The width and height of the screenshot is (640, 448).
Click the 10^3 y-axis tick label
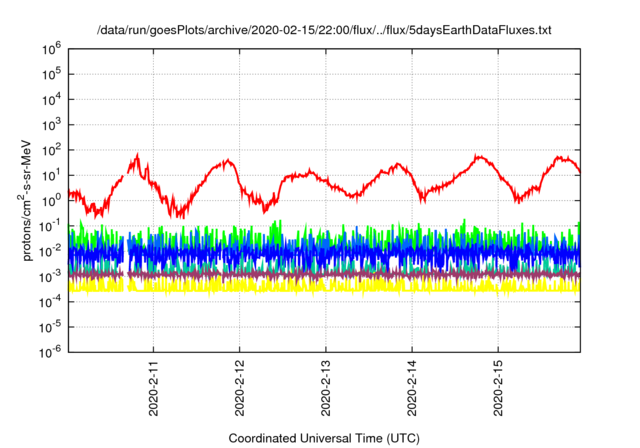click(51, 125)
